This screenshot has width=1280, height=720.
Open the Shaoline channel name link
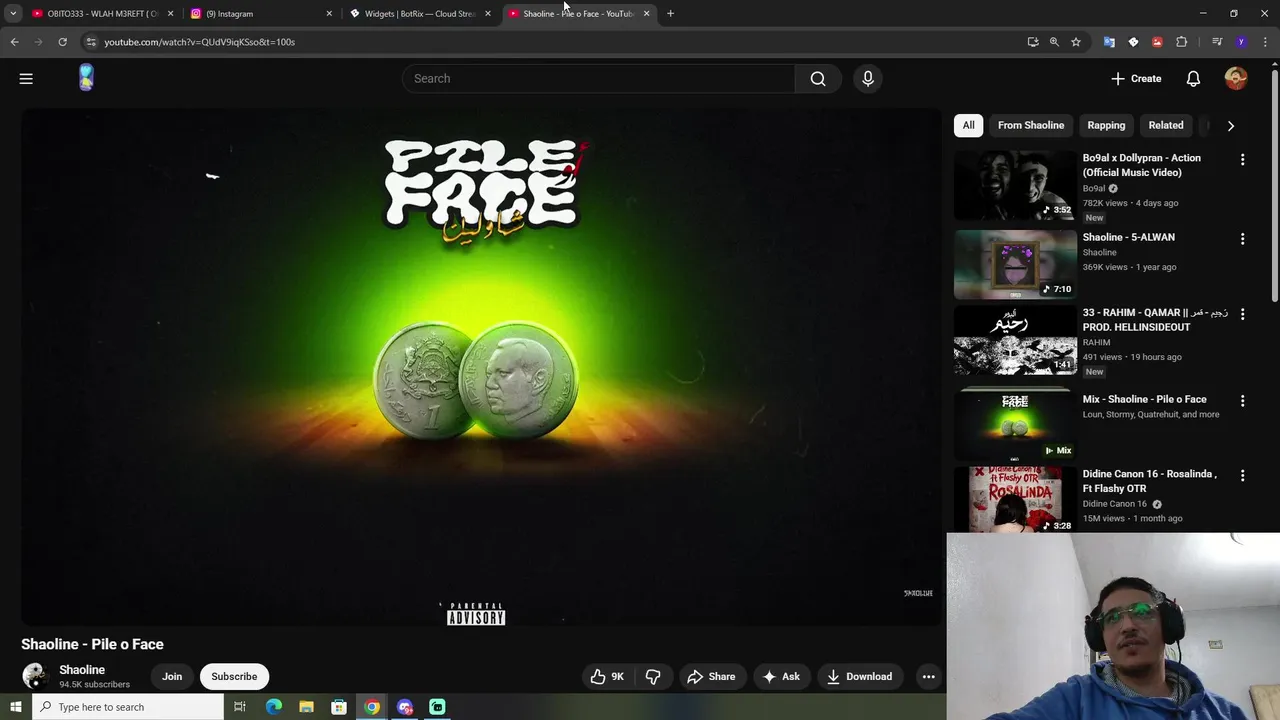82,670
